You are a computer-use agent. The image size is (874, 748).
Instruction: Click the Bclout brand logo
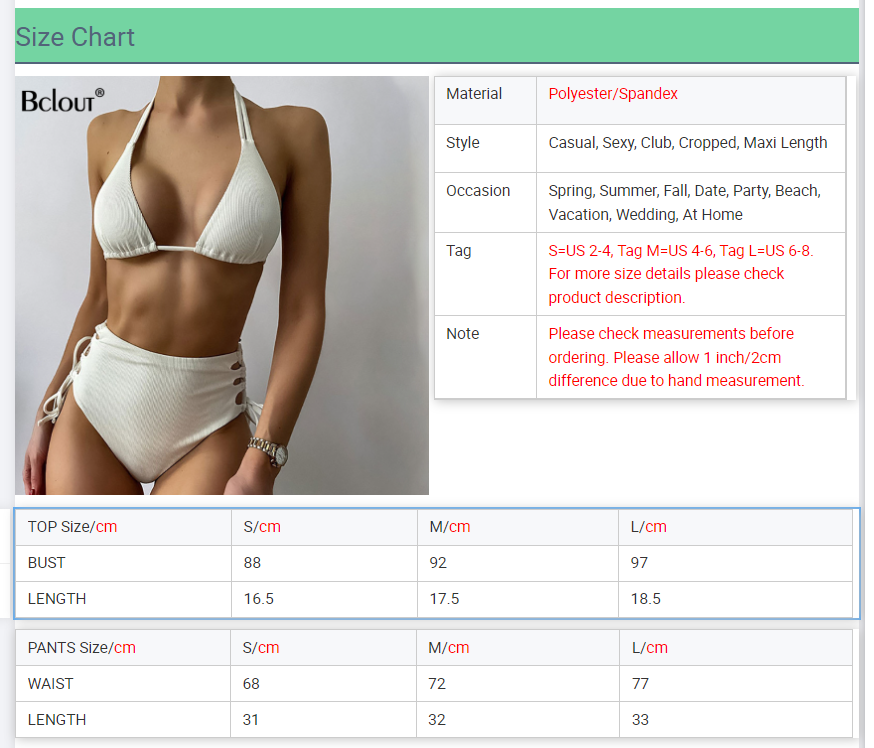pos(62,100)
